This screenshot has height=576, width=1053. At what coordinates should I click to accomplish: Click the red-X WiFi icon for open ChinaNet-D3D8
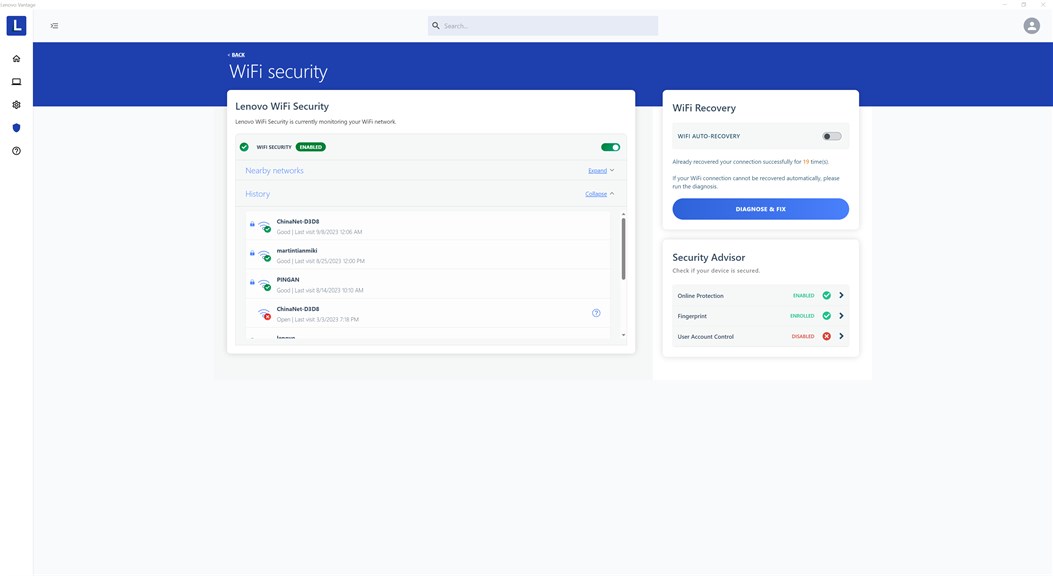pyautogui.click(x=265, y=314)
